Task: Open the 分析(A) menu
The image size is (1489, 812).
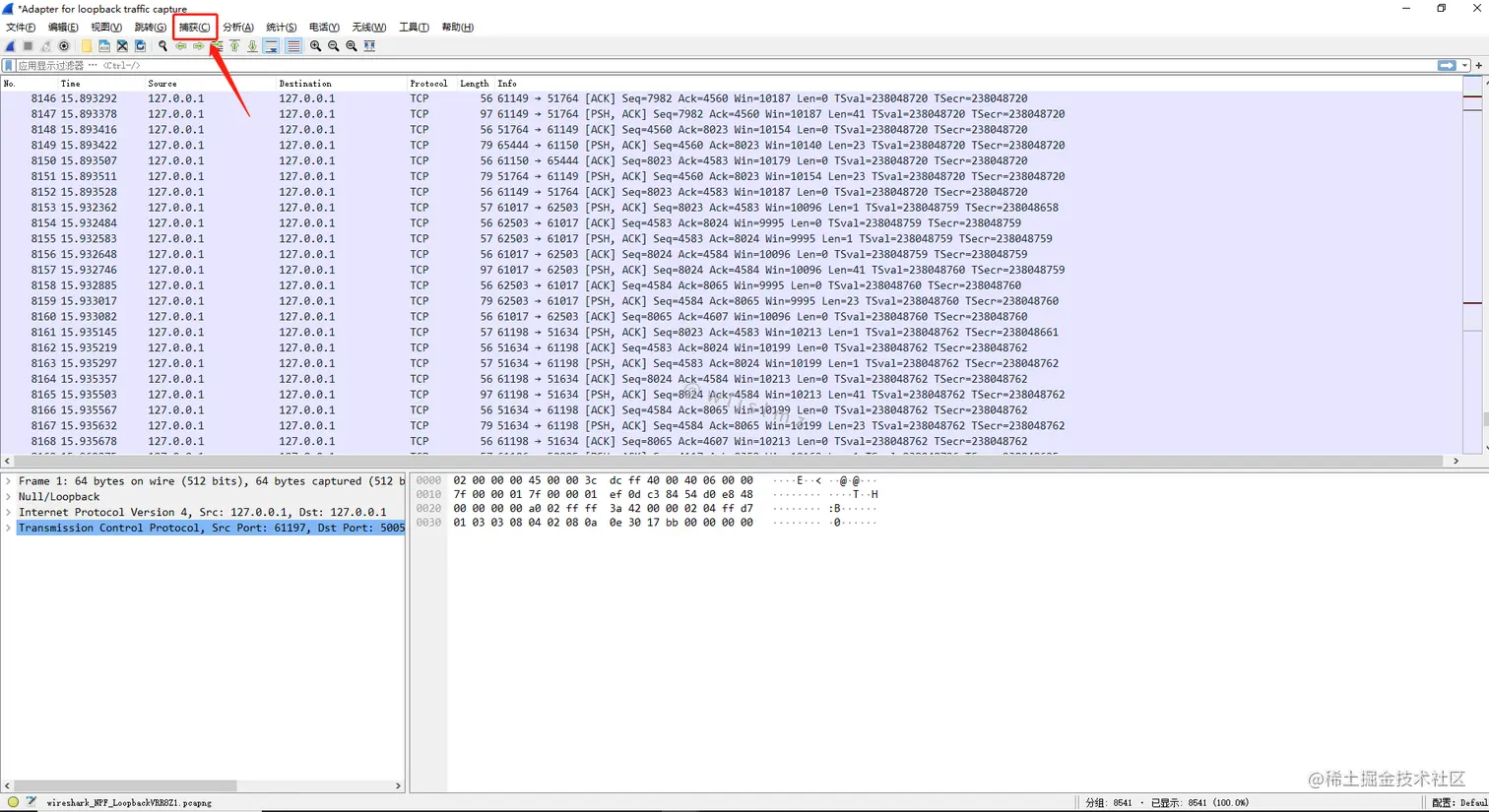Action: [x=237, y=28]
